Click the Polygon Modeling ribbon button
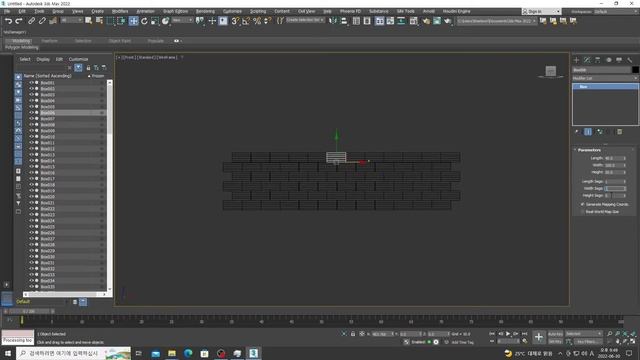Viewport: 640px width, 360px height. 22,47
